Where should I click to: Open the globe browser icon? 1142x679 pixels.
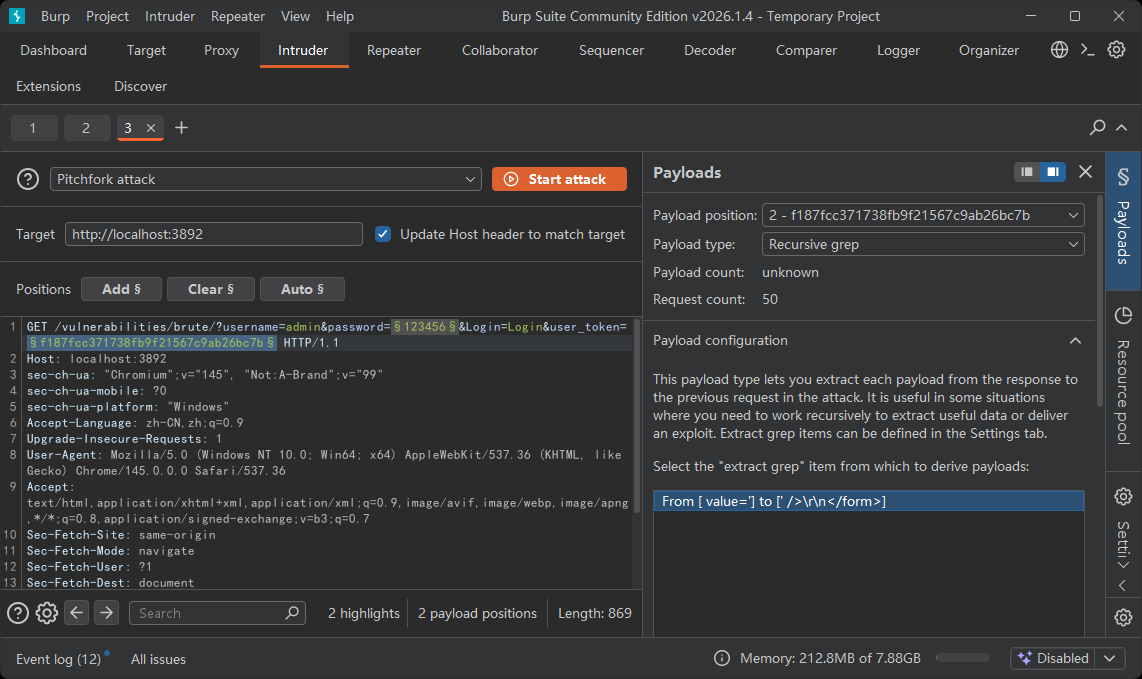[x=1059, y=50]
